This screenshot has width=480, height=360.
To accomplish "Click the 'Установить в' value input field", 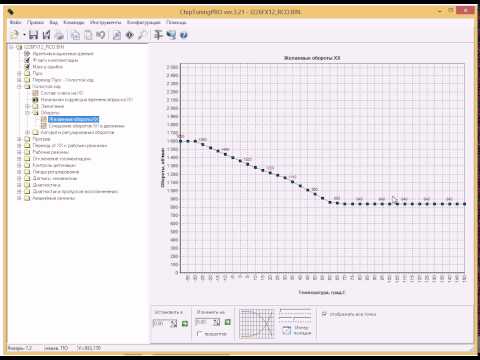I will tap(161, 323).
